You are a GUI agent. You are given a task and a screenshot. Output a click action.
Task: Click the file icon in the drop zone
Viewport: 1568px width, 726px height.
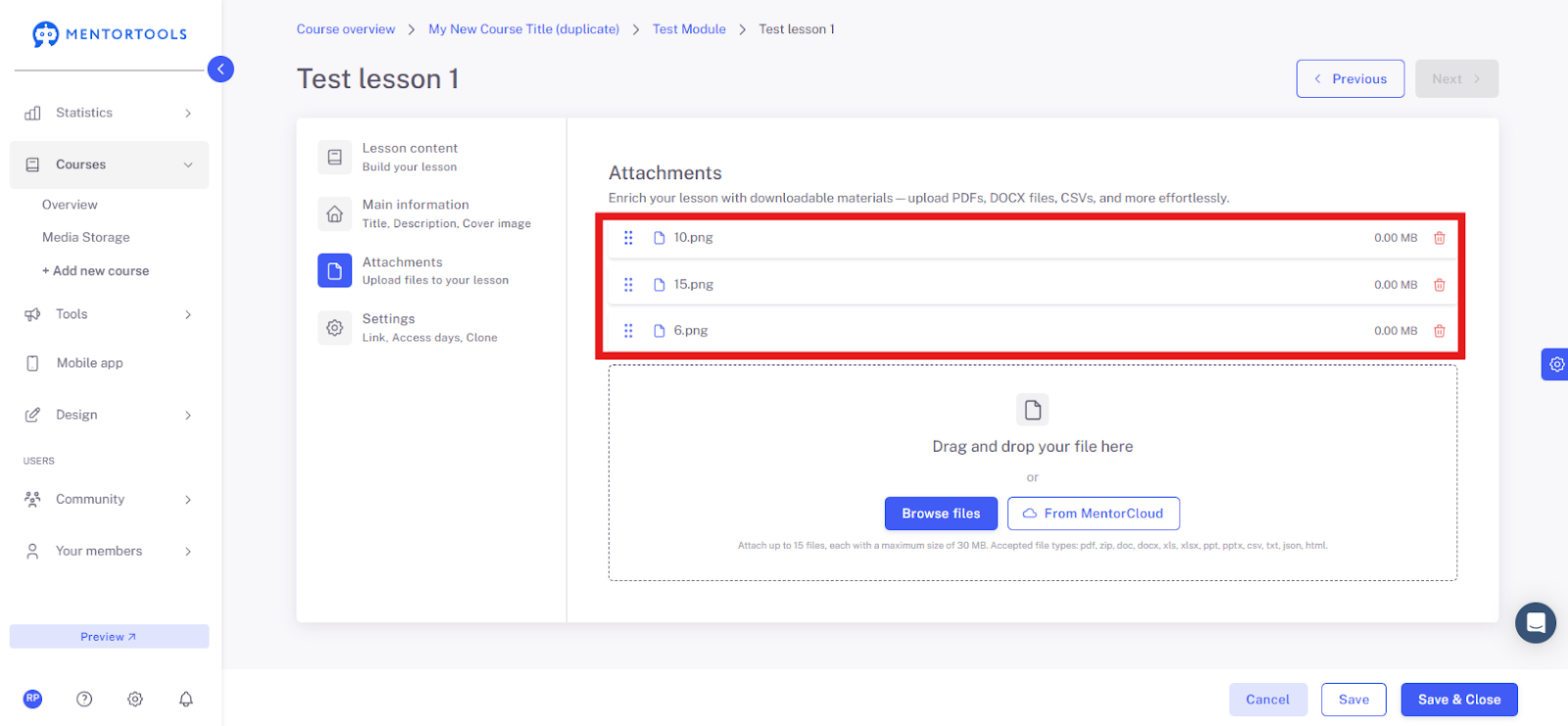[x=1033, y=410]
